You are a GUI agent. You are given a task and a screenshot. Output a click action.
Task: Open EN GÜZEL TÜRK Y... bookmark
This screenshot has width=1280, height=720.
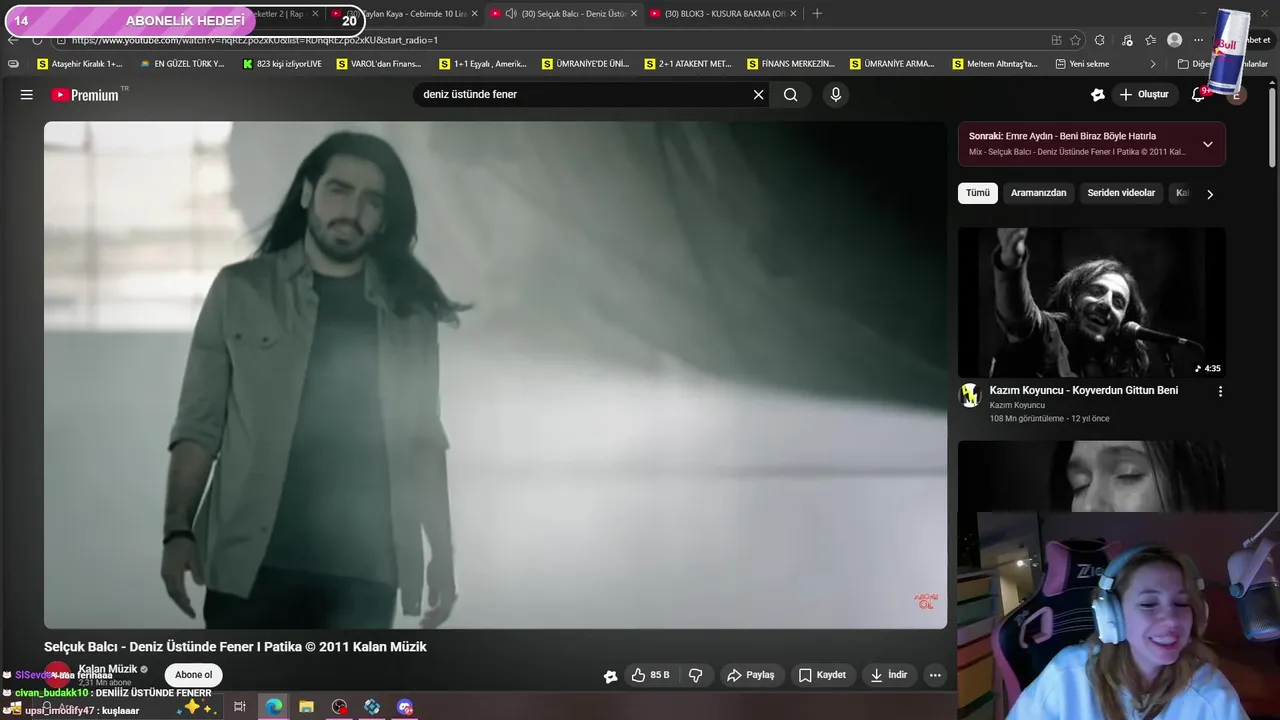click(182, 64)
